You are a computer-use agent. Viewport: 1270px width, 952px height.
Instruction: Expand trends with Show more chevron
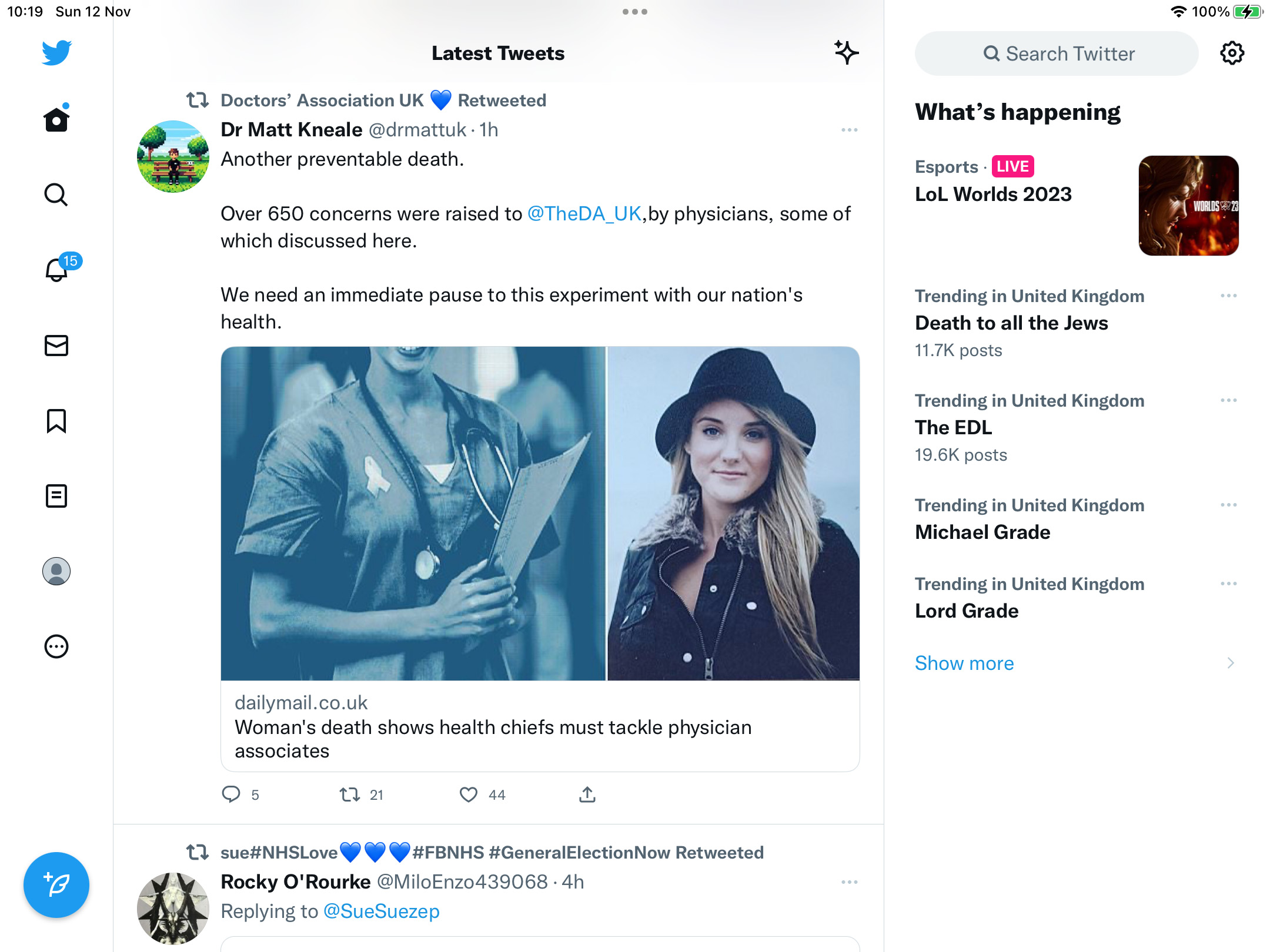pyautogui.click(x=1231, y=663)
